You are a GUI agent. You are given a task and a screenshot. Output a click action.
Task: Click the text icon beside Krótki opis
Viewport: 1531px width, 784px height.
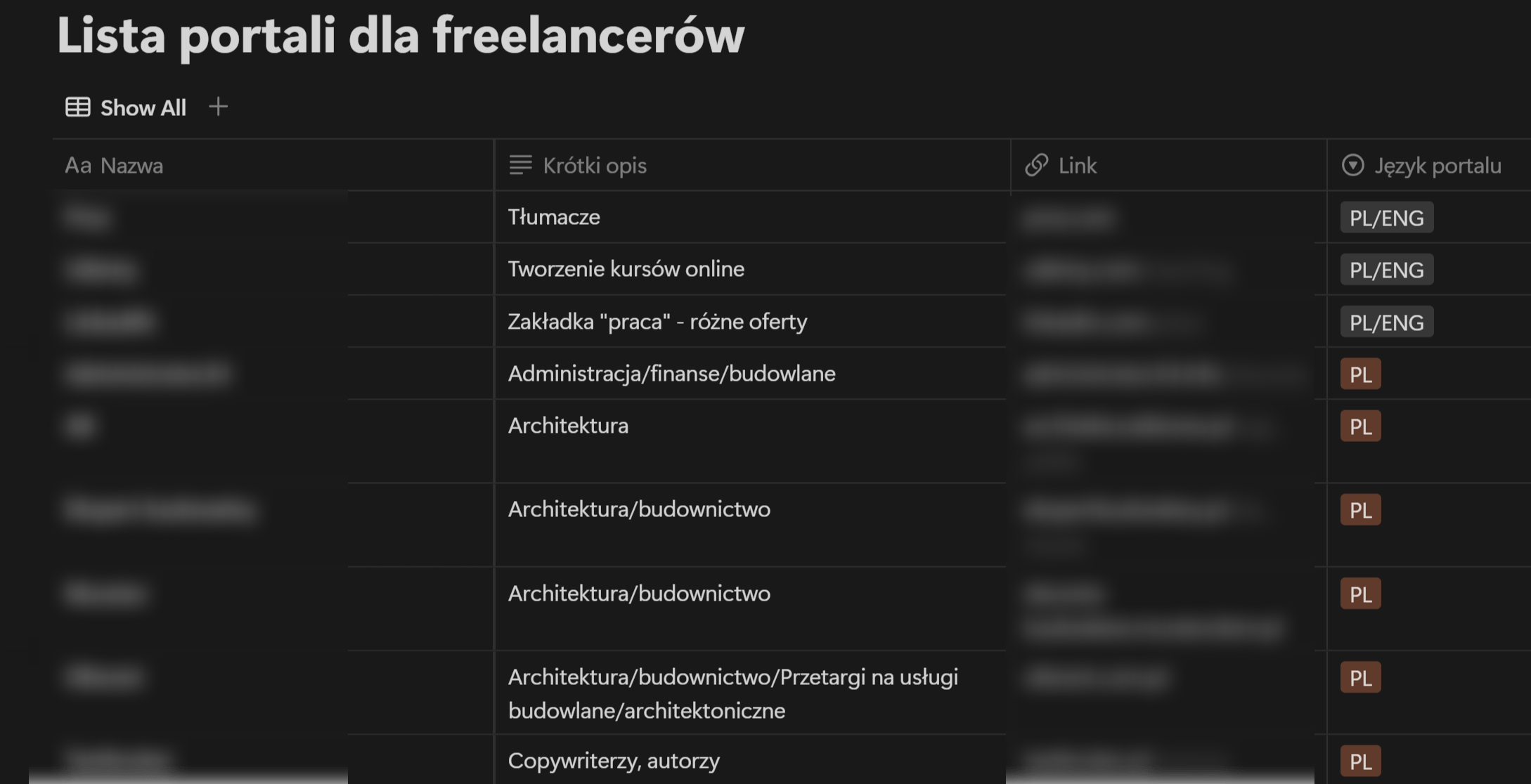point(519,166)
